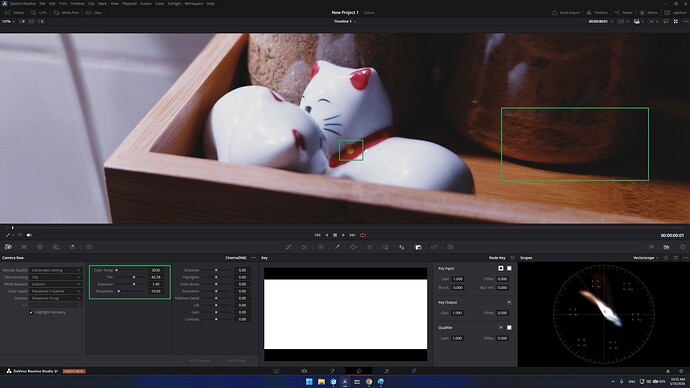Open the Help menu
The image size is (690, 388).
pyautogui.click(x=210, y=4)
